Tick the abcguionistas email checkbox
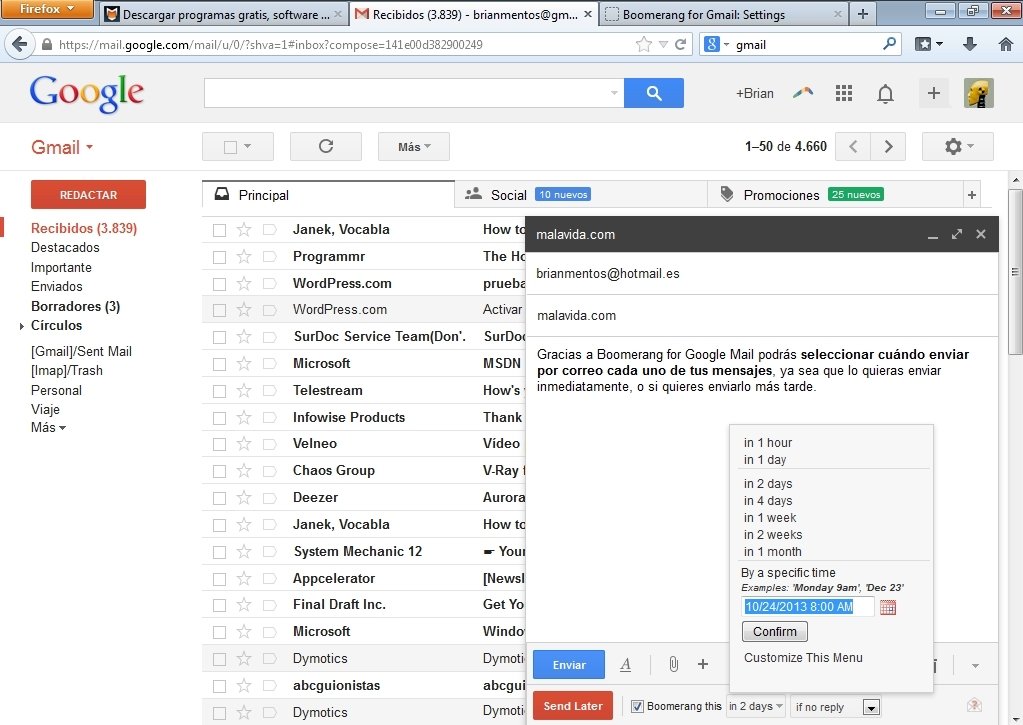 point(219,686)
